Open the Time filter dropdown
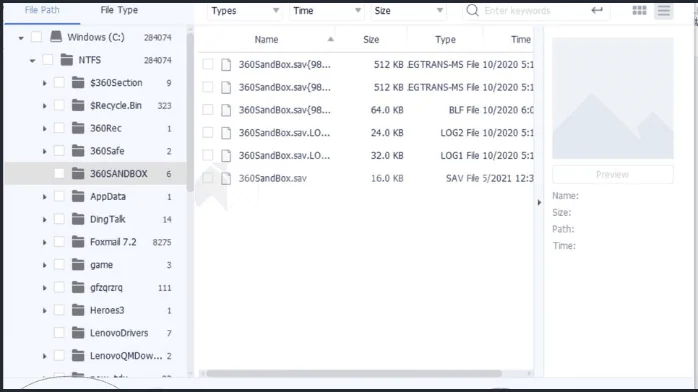Image resolution: width=698 pixels, height=392 pixels. click(326, 11)
